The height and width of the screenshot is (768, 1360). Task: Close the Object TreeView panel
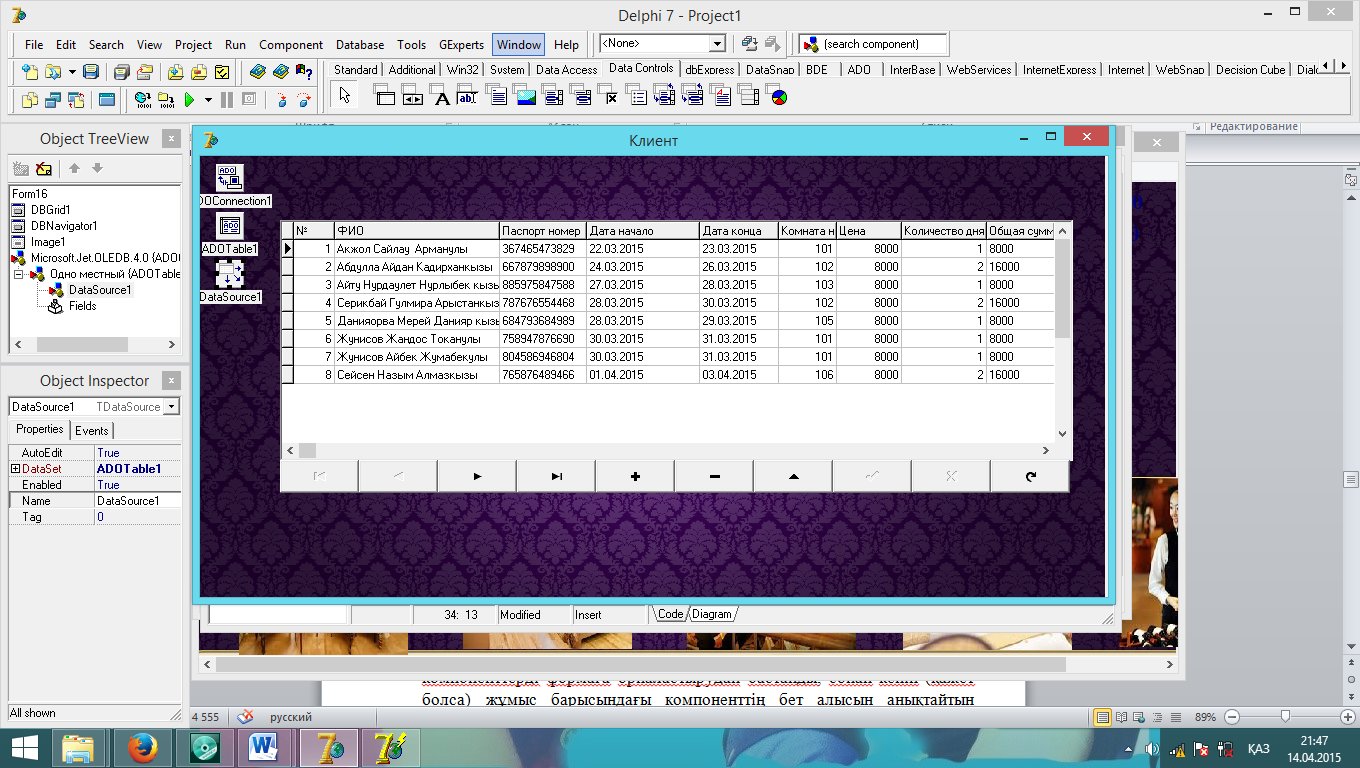[172, 139]
